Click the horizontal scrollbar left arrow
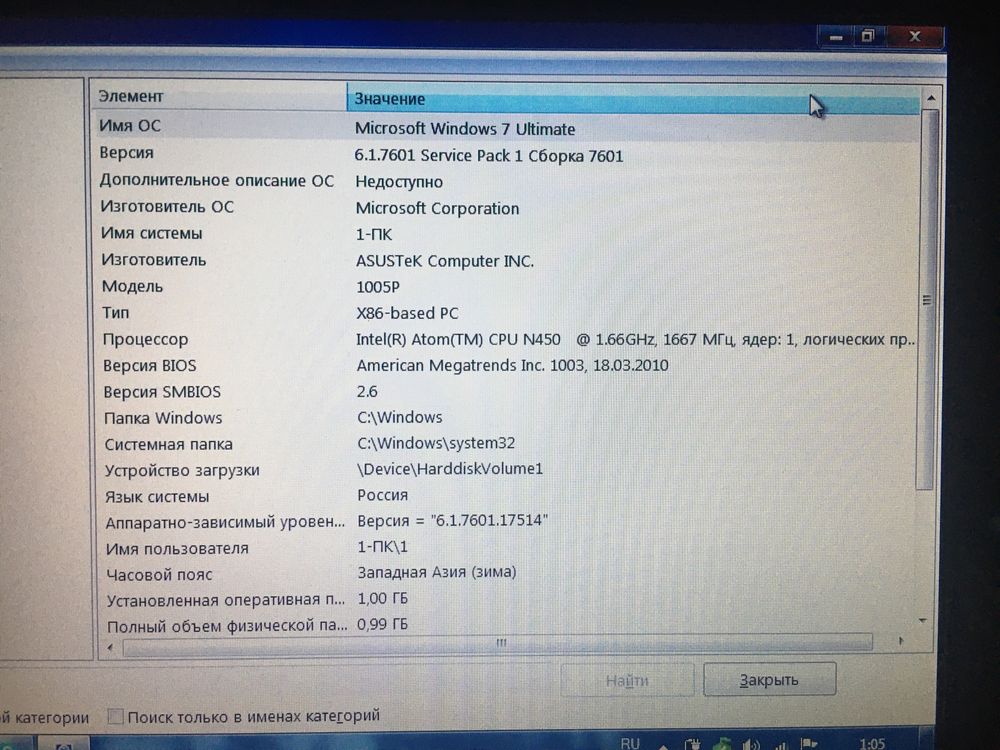Viewport: 1000px width, 750px height. (110, 647)
